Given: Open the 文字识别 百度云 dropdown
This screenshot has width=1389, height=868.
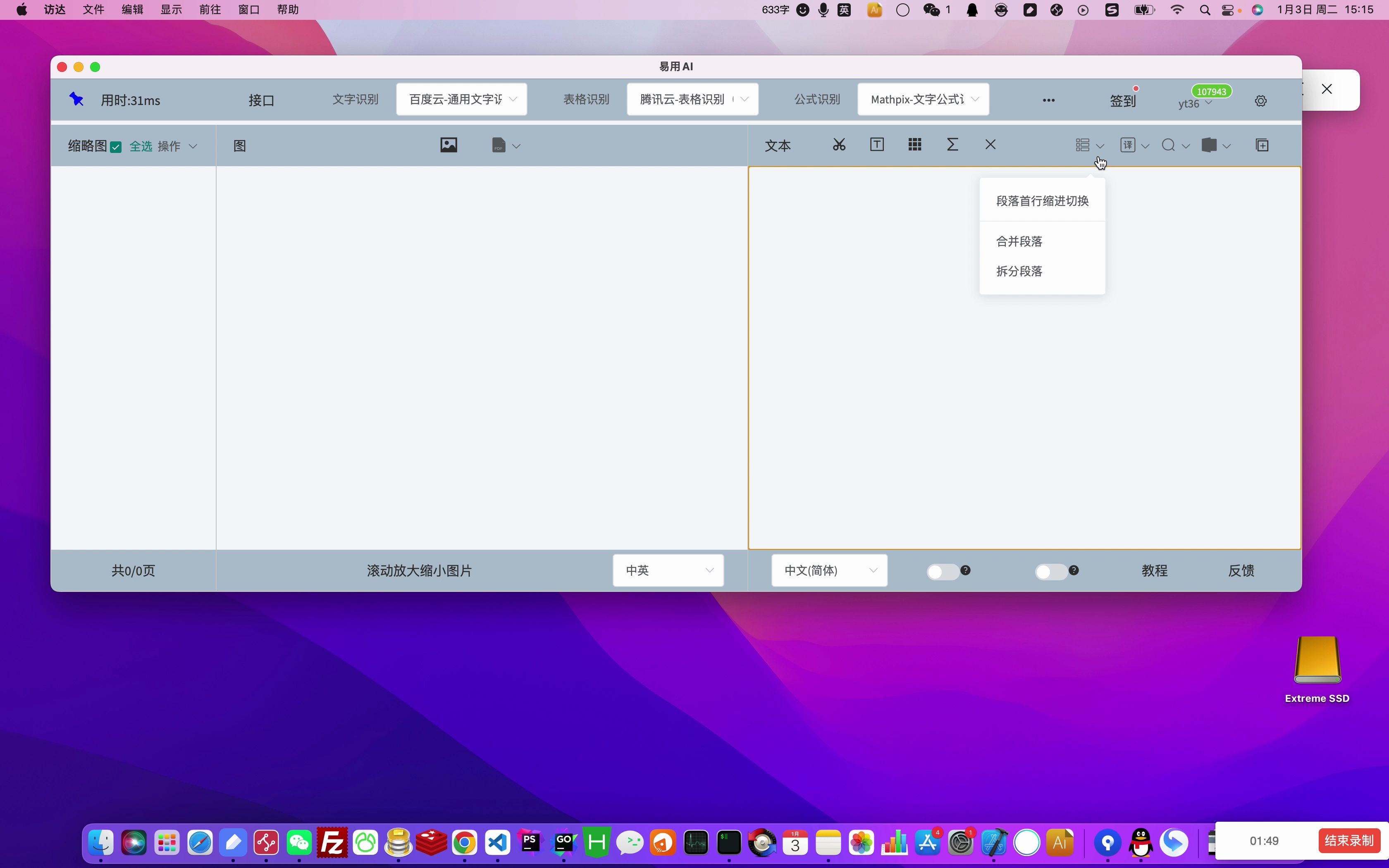Looking at the screenshot, I should point(461,99).
